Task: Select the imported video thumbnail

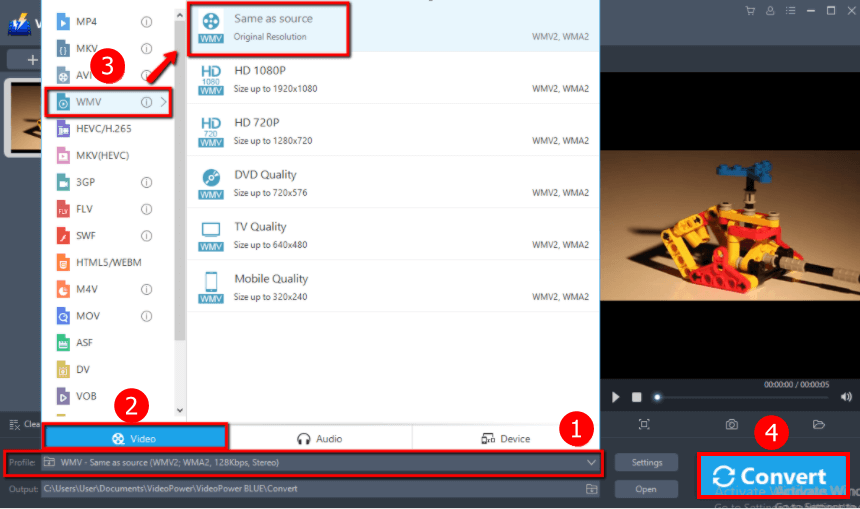Action: (x=25, y=117)
